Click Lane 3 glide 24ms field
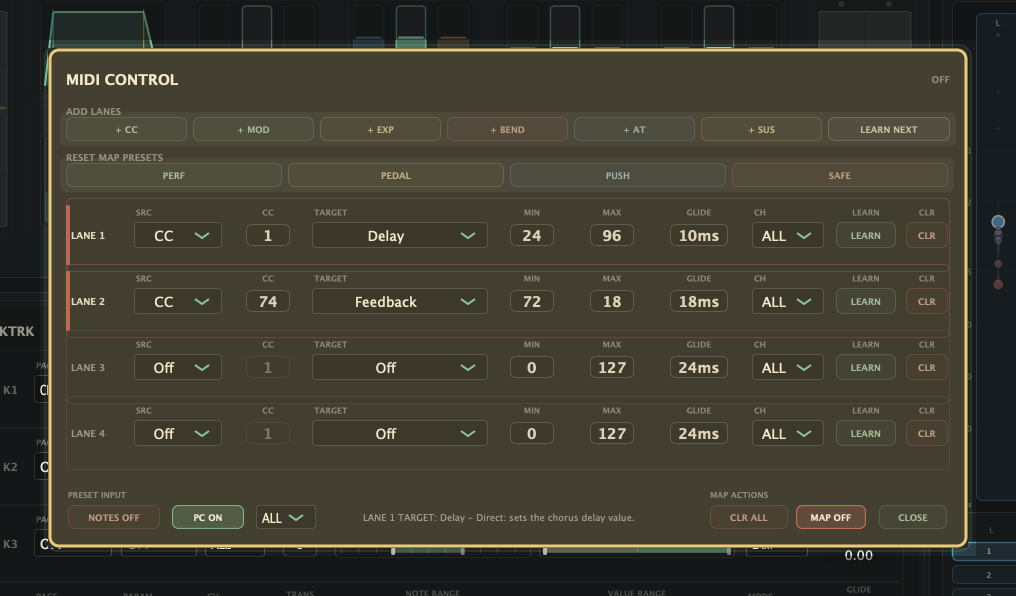Viewport: 1016px width, 596px height. point(698,367)
